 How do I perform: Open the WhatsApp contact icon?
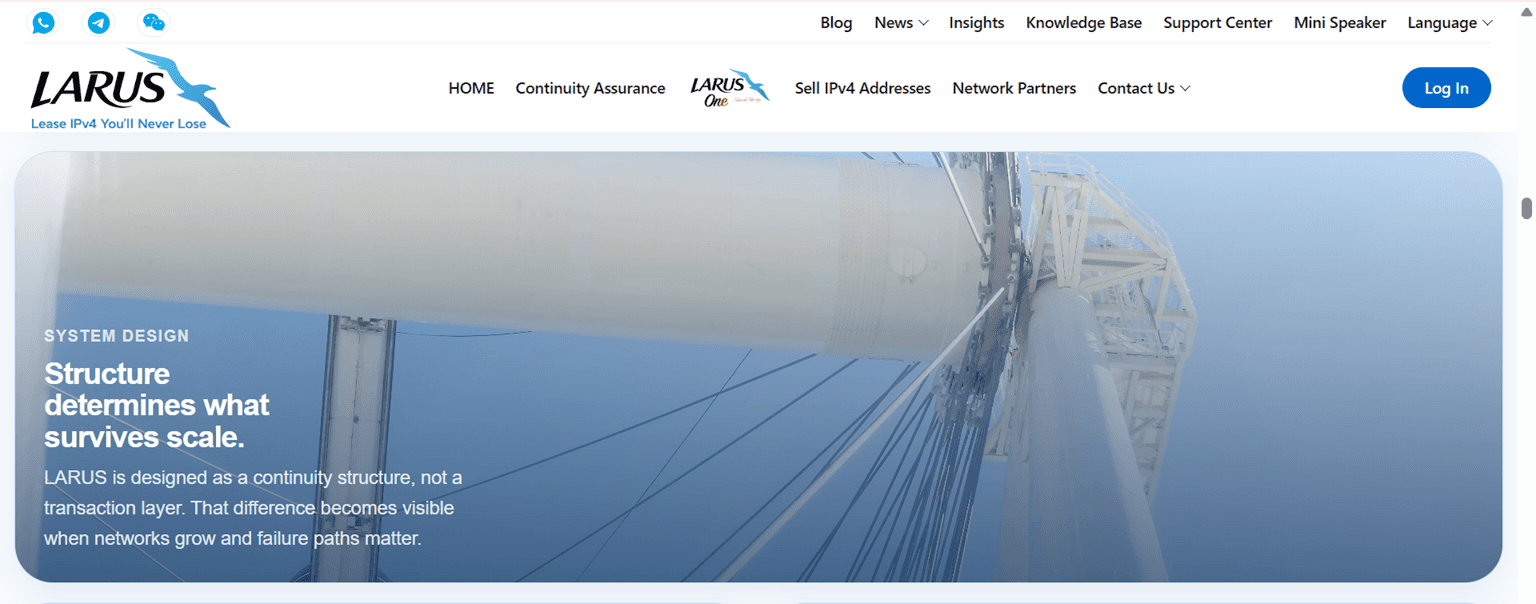click(43, 22)
